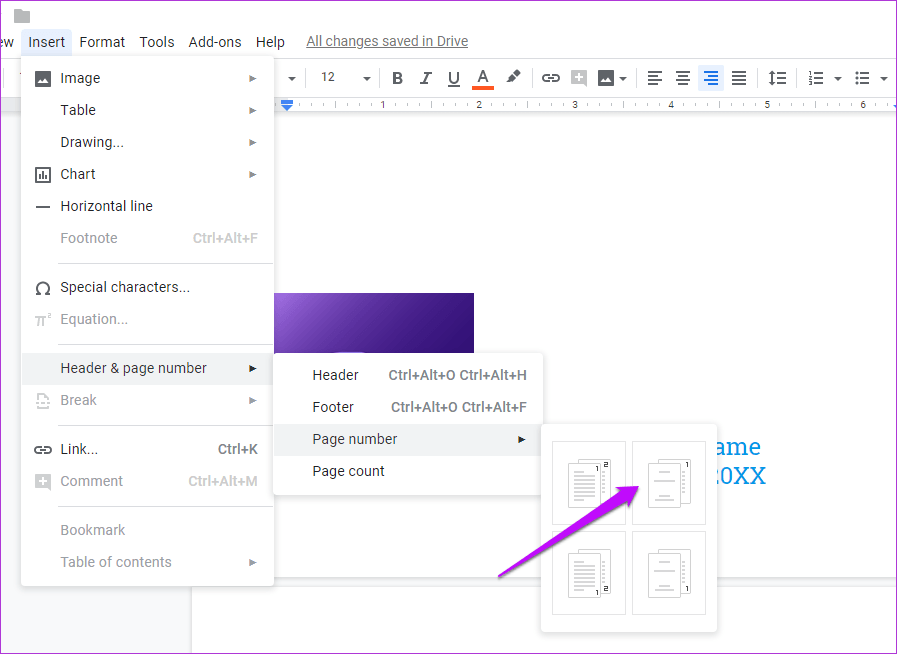
Task: Choose bottom-right page numbers on all pages
Action: click(x=589, y=573)
